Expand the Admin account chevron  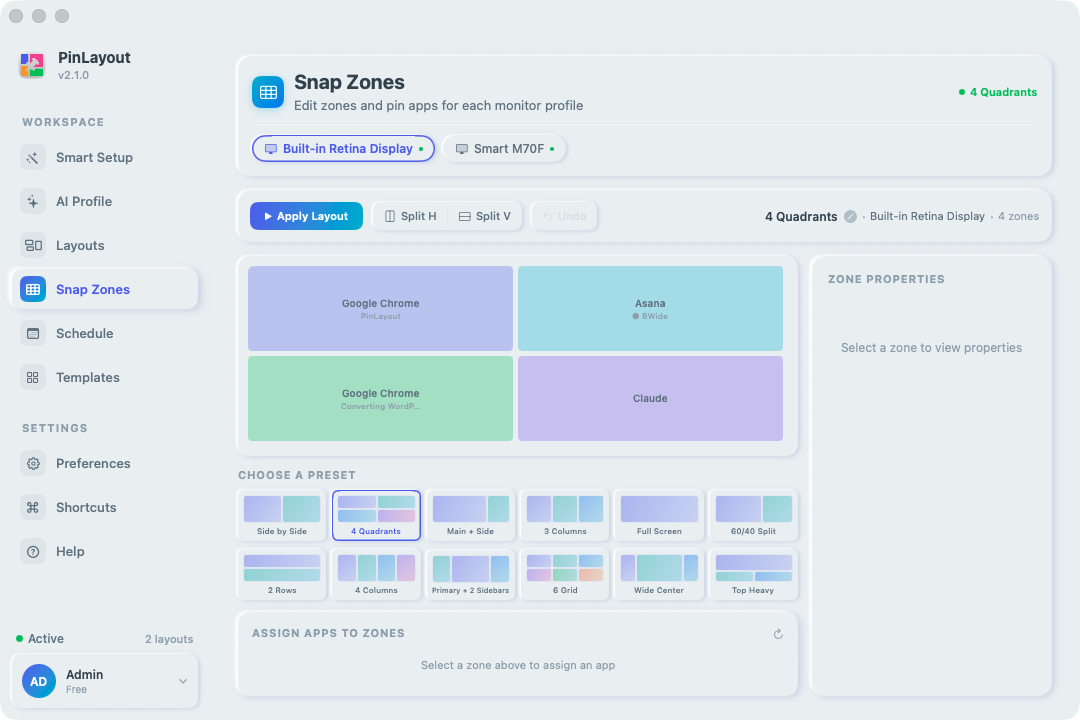click(183, 681)
